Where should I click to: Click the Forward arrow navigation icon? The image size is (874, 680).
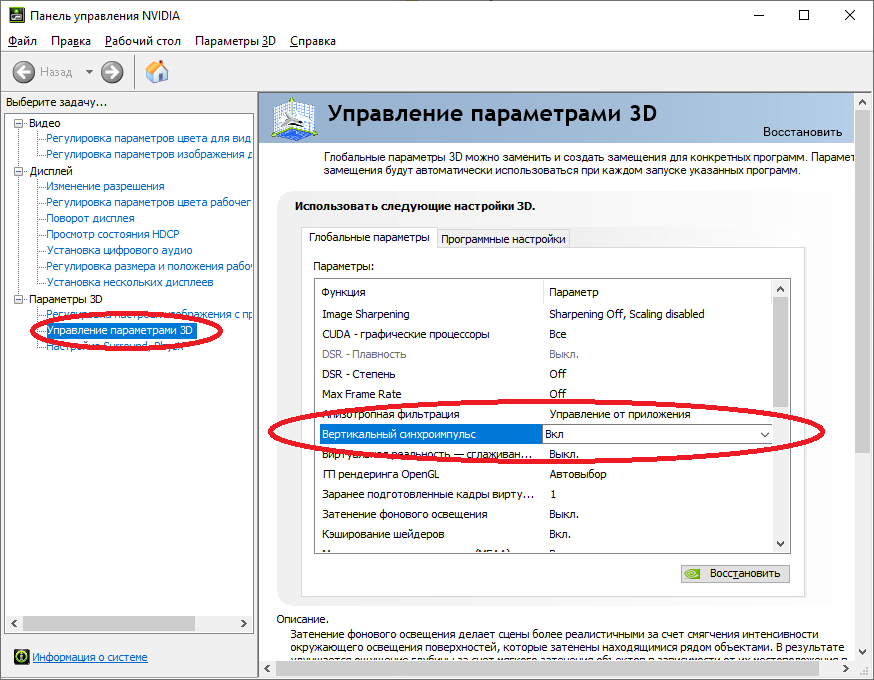click(112, 72)
